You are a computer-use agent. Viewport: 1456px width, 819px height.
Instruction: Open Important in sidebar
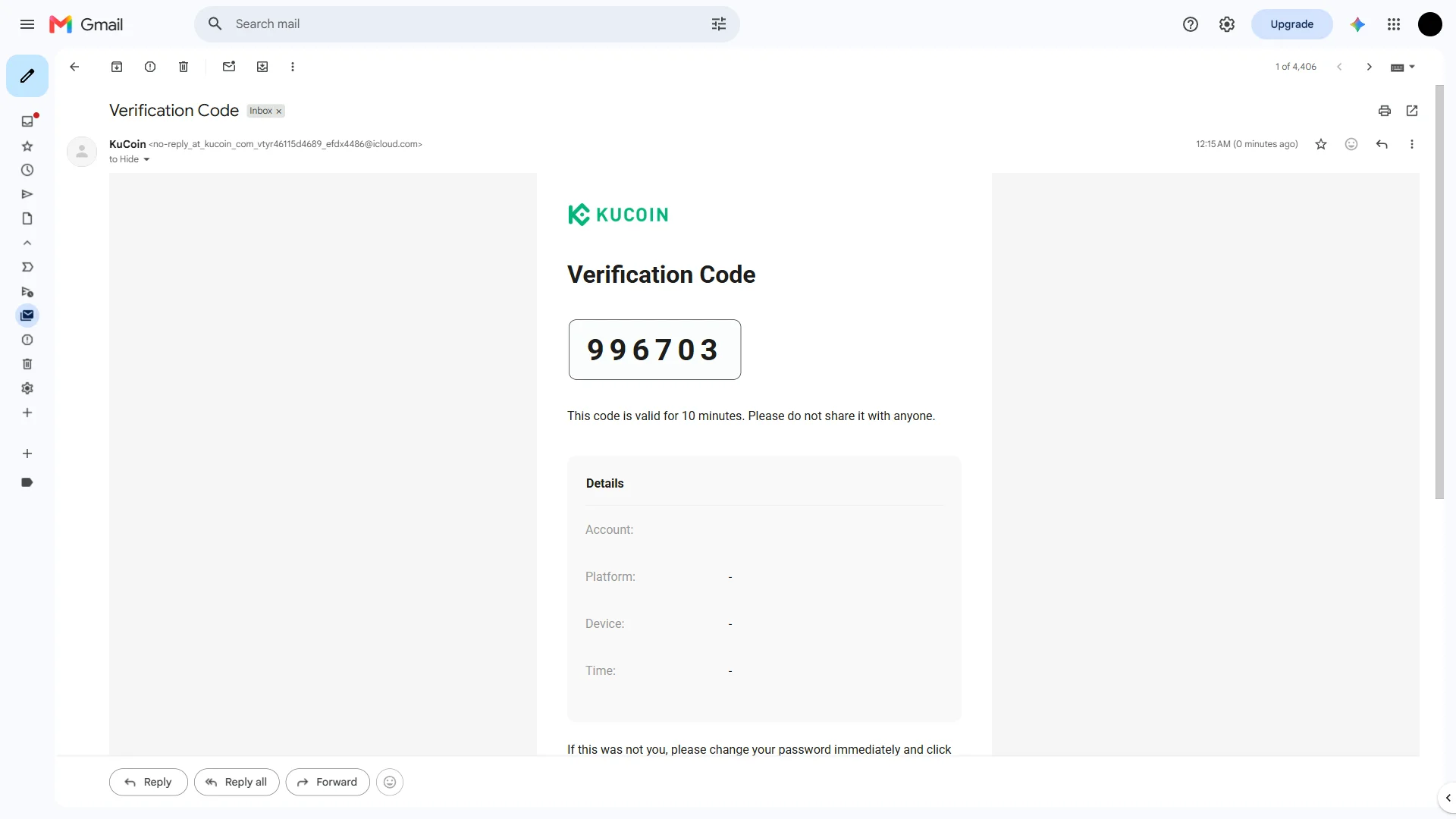click(27, 267)
